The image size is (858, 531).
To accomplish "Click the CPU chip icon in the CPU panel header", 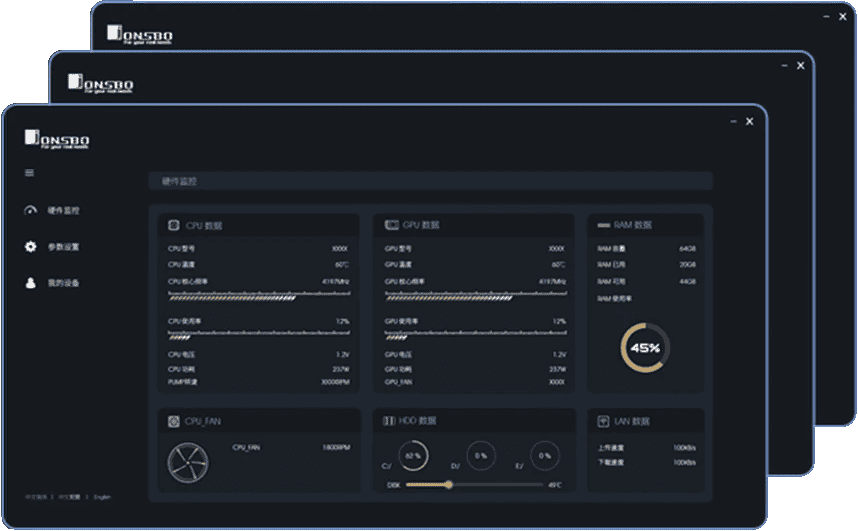I will (173, 225).
